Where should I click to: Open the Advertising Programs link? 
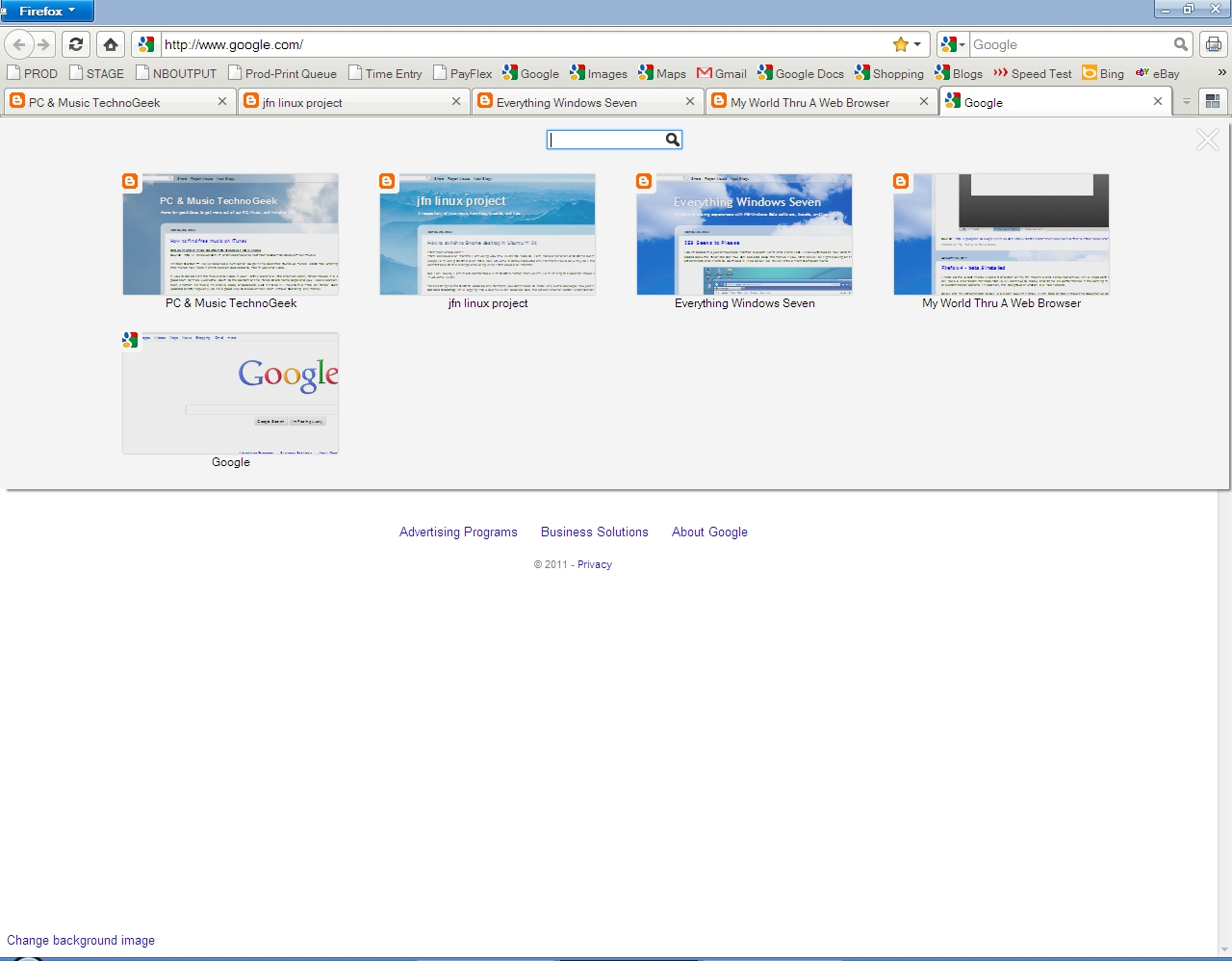458,532
